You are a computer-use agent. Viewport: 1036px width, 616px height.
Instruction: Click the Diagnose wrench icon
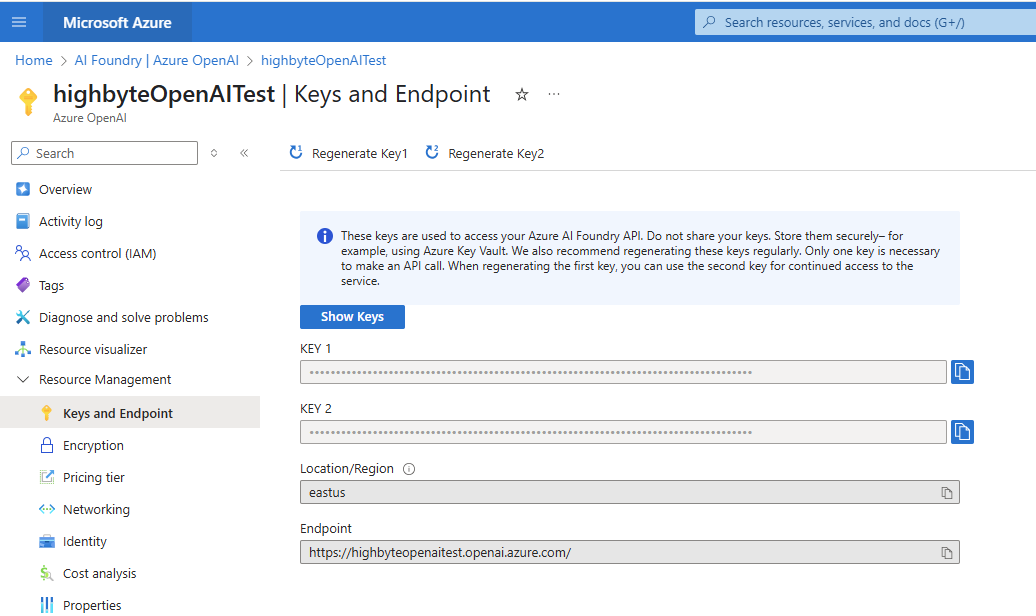point(23,317)
